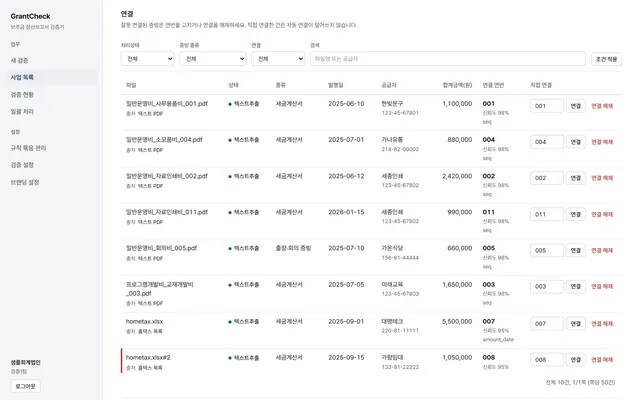
Task: Click the issue date 2026-01-15
Action: pyautogui.click(x=346, y=212)
